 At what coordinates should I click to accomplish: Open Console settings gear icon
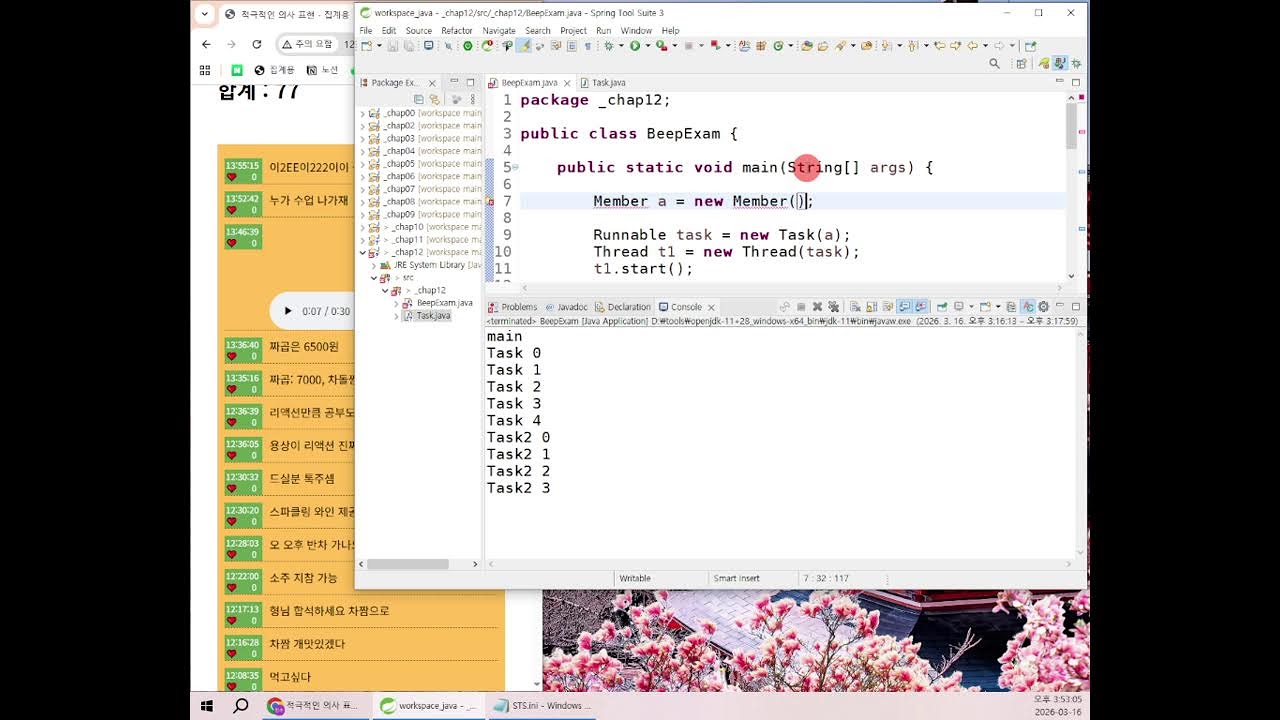(1043, 307)
